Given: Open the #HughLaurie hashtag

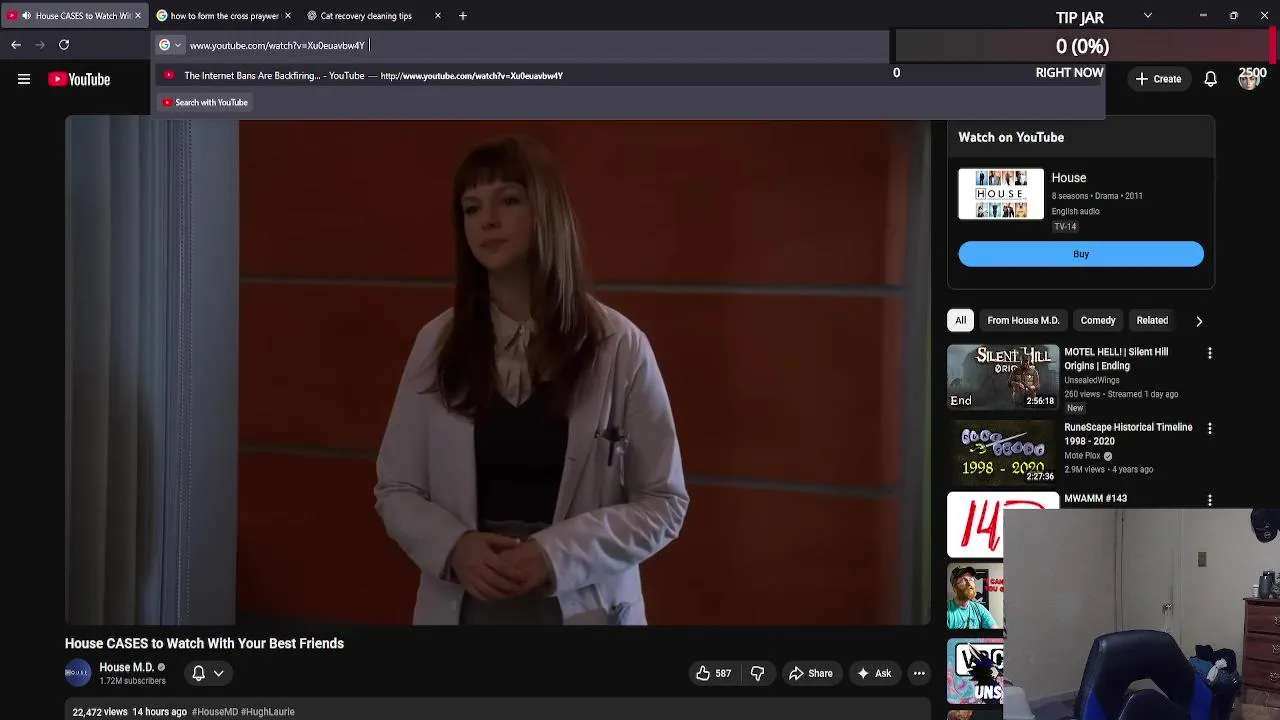Looking at the screenshot, I should (x=268, y=712).
